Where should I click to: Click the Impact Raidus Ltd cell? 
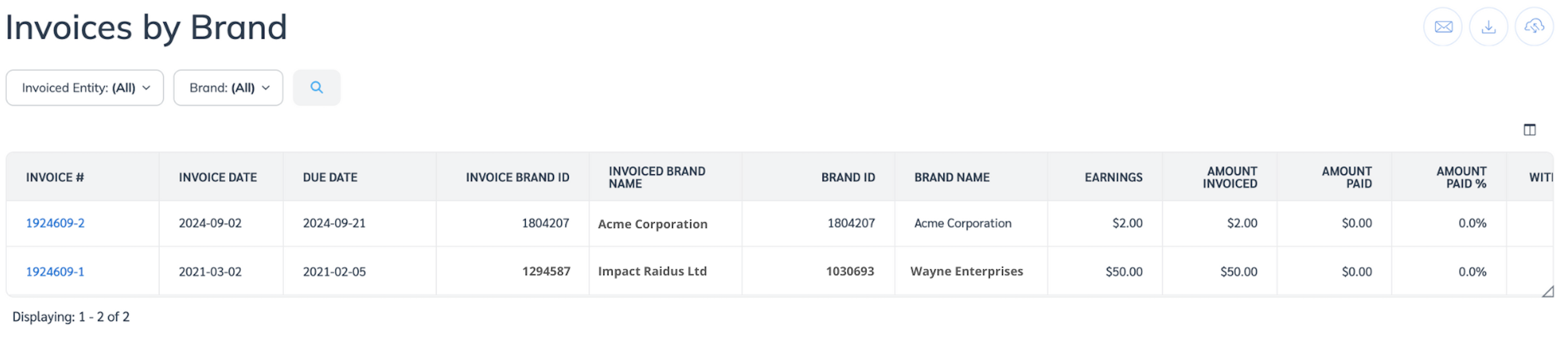[652, 271]
